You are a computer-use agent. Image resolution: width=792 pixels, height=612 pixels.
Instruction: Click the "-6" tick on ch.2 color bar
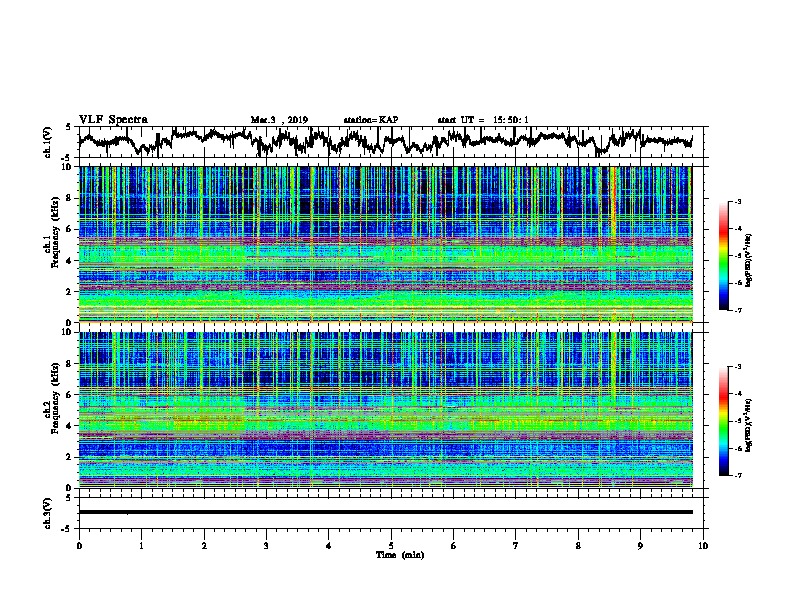tap(738, 448)
